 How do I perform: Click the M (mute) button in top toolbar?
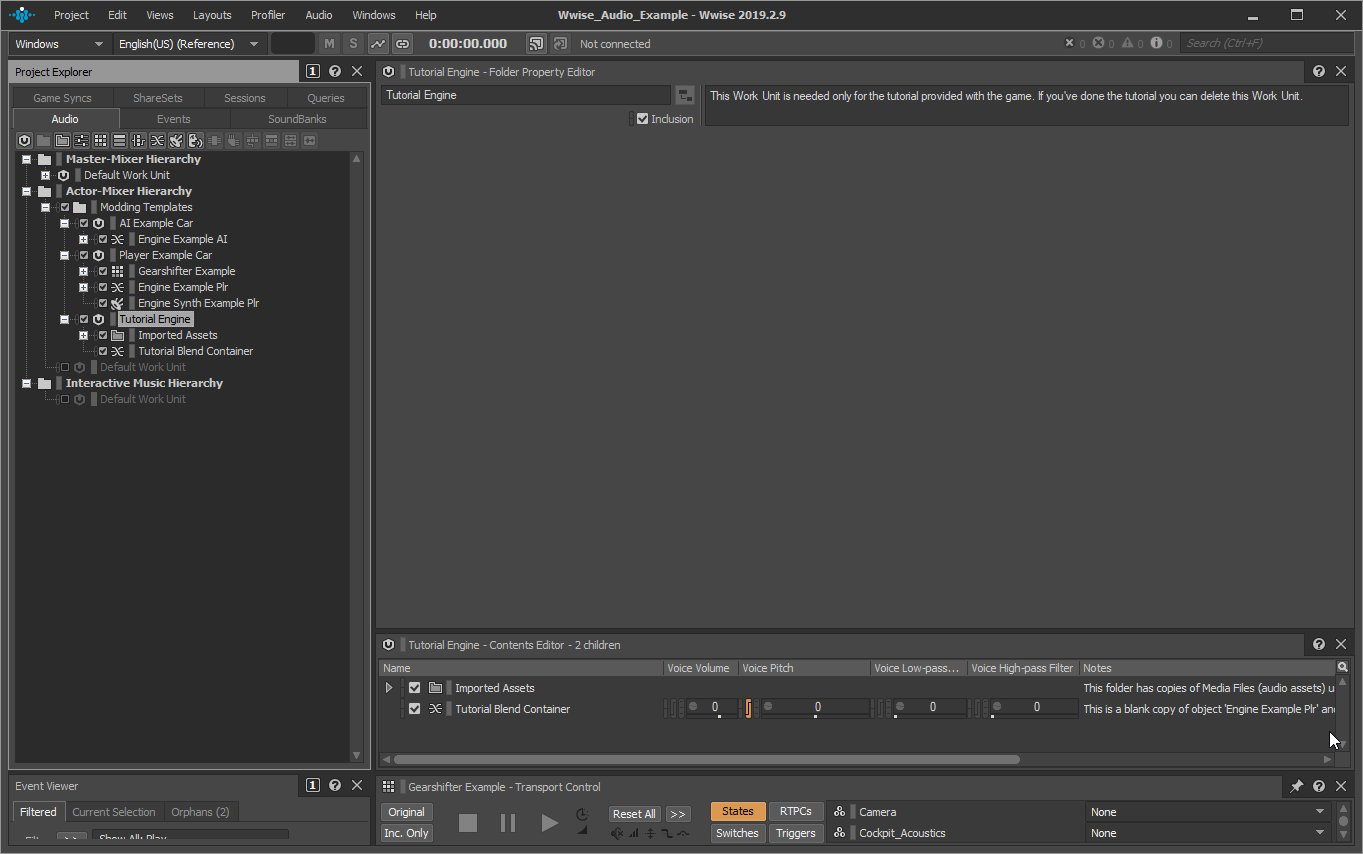point(329,43)
